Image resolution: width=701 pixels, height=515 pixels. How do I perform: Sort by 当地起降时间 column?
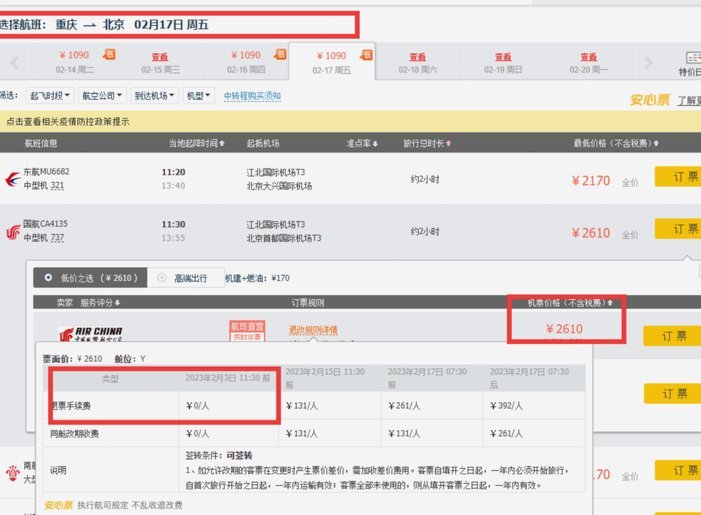tap(196, 143)
